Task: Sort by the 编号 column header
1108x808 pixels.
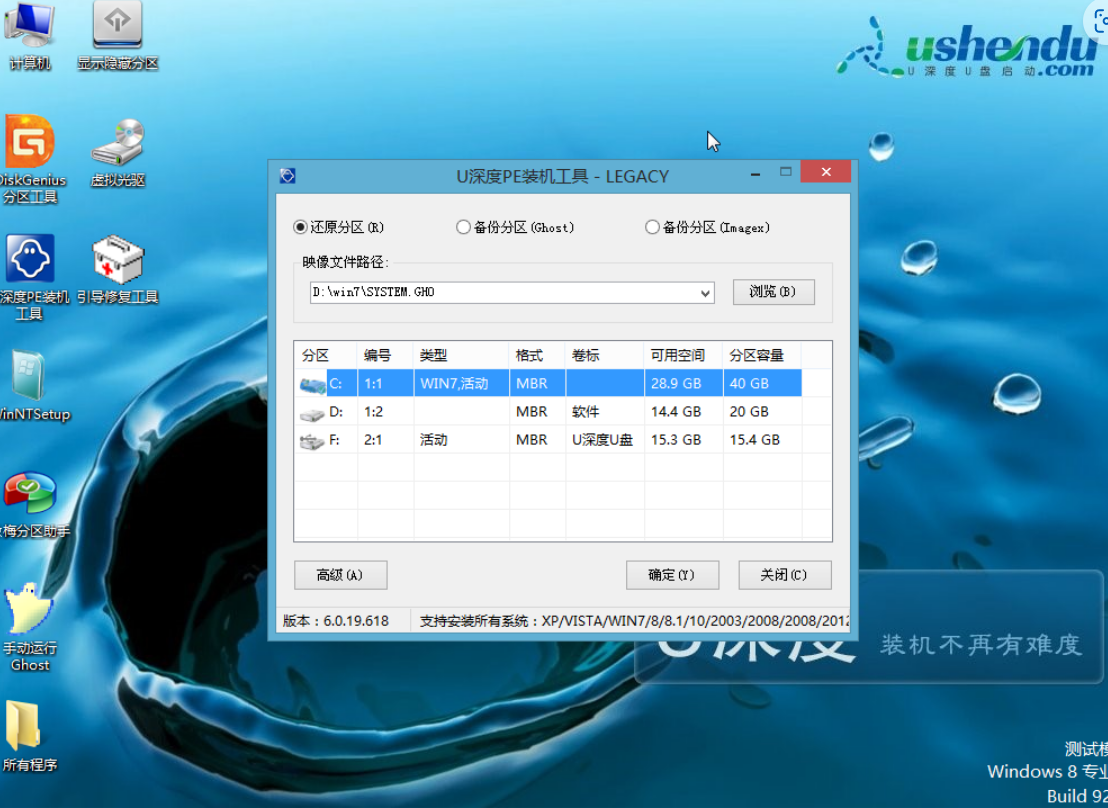Action: point(386,355)
